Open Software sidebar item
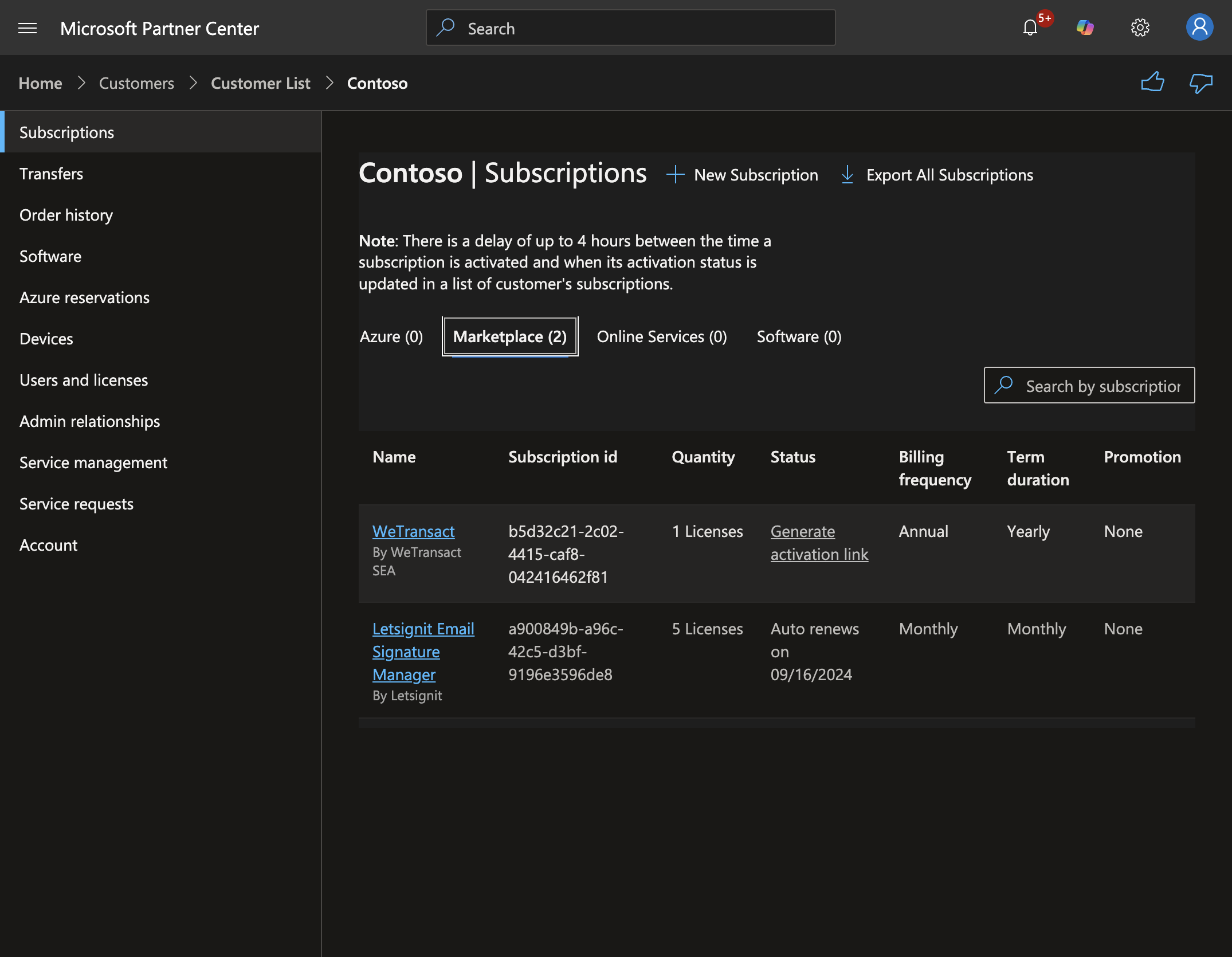This screenshot has width=1232, height=957. point(160,256)
